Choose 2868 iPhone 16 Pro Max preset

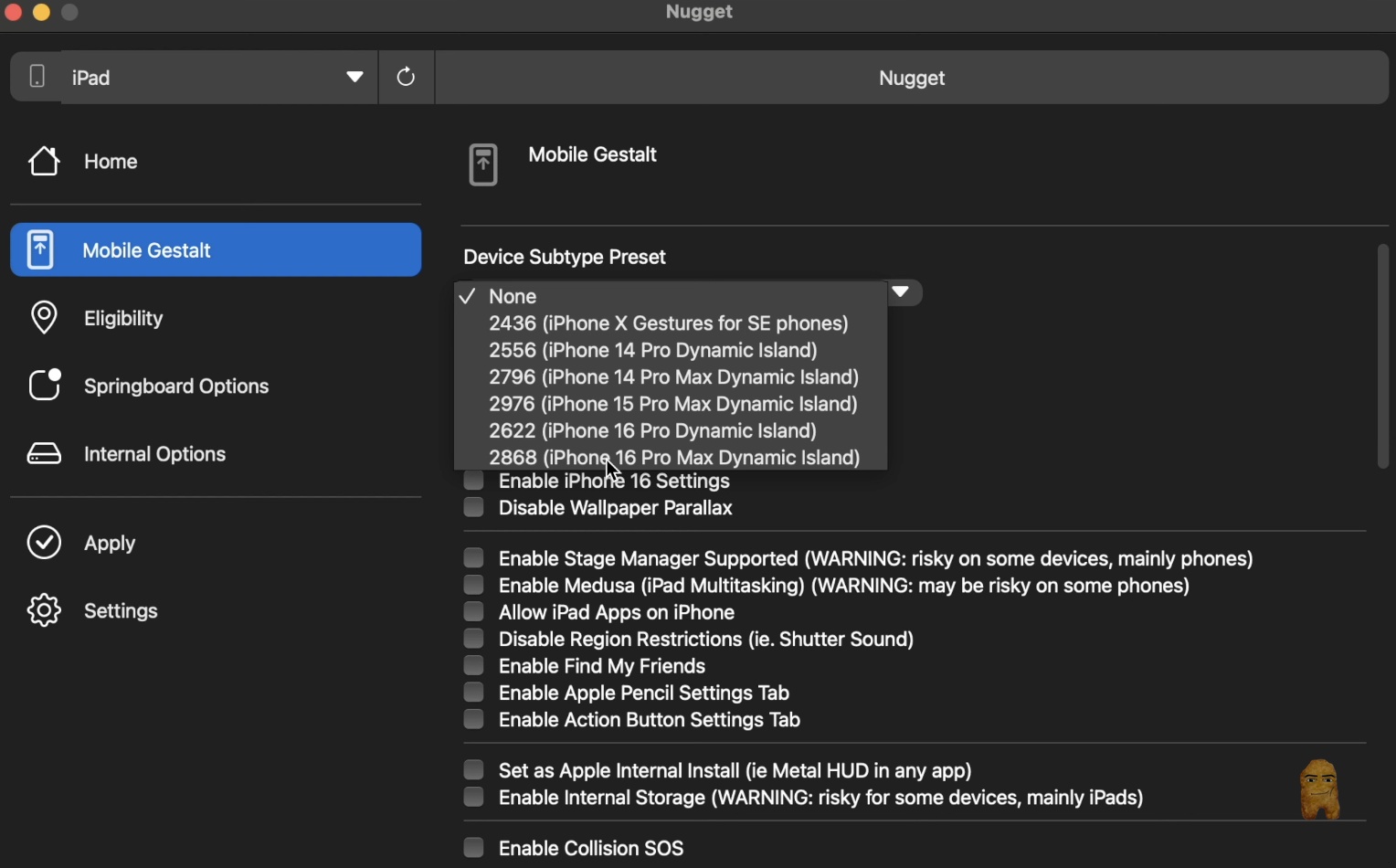[x=671, y=457]
